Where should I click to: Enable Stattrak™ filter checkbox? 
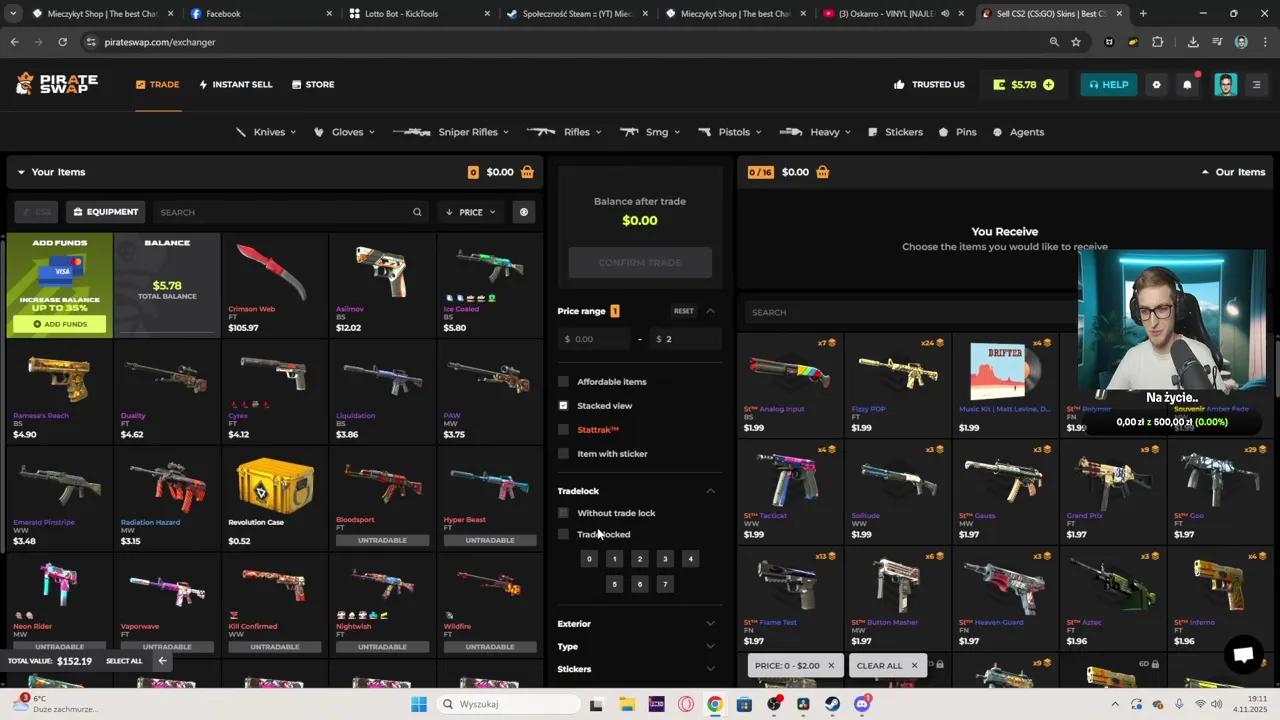[563, 430]
